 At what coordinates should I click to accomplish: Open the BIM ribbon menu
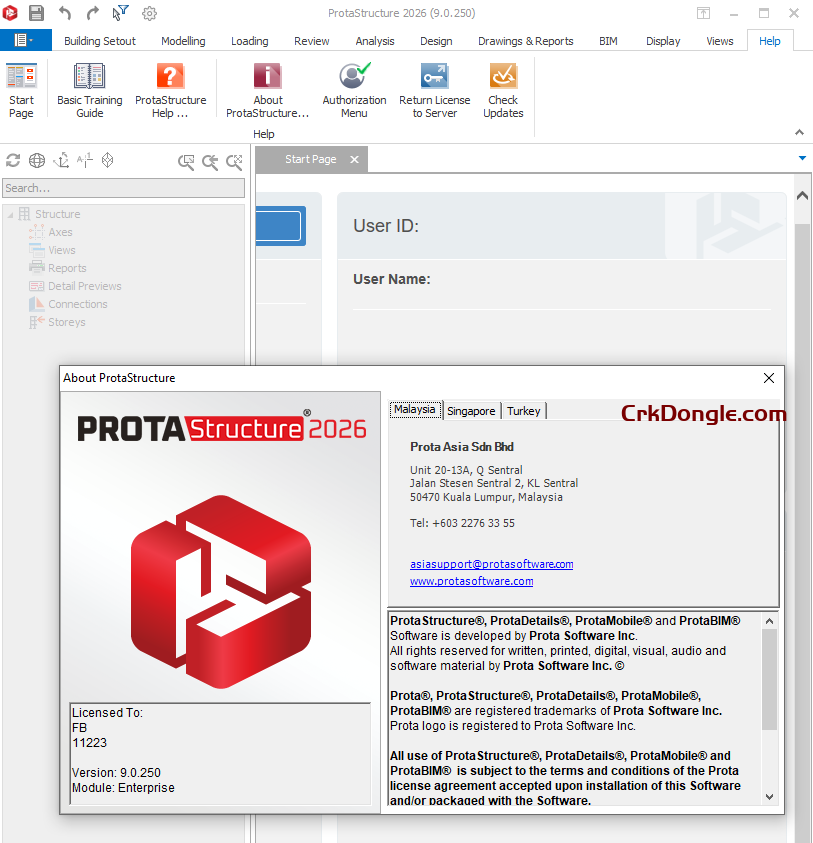[x=608, y=41]
